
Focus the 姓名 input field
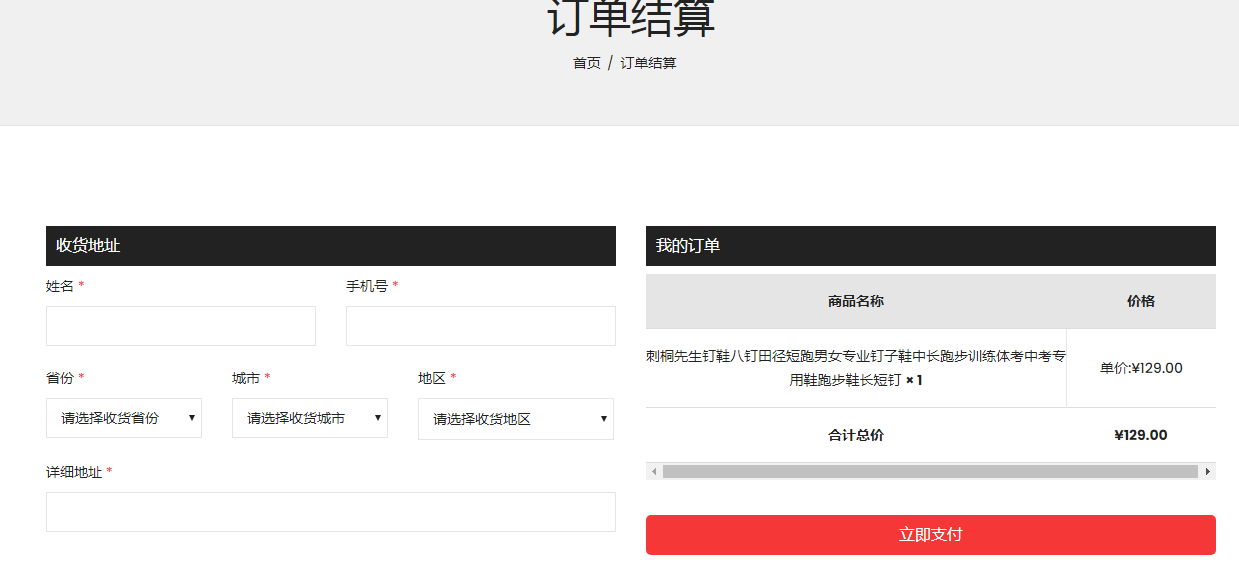[x=181, y=326]
